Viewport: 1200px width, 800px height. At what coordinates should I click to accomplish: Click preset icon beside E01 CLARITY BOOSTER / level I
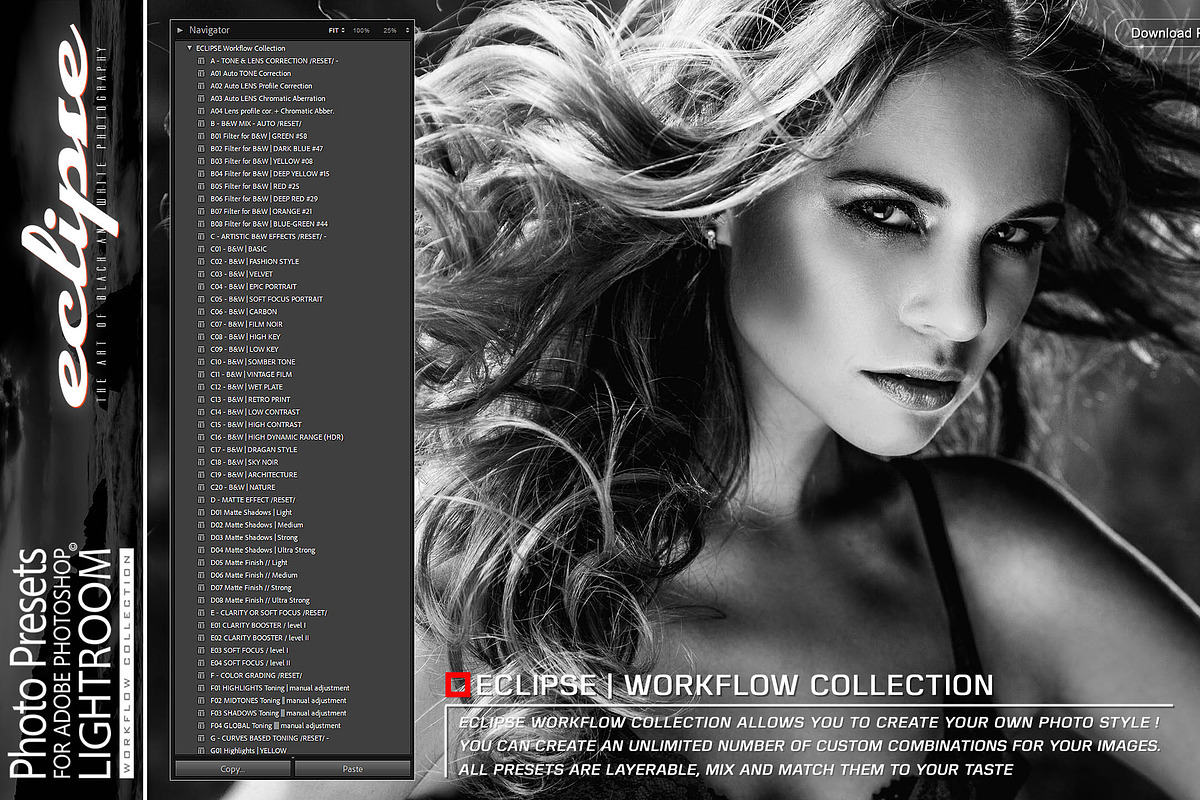[201, 625]
